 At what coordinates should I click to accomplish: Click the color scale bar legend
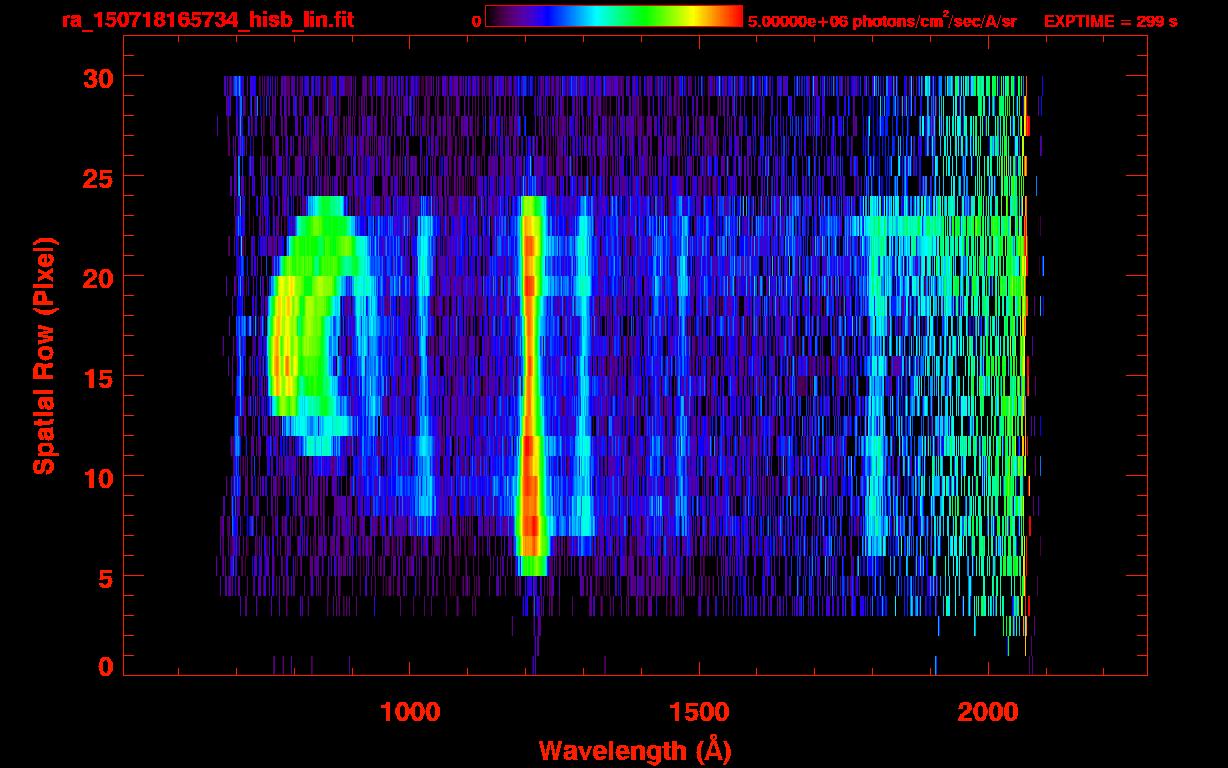tap(614, 16)
